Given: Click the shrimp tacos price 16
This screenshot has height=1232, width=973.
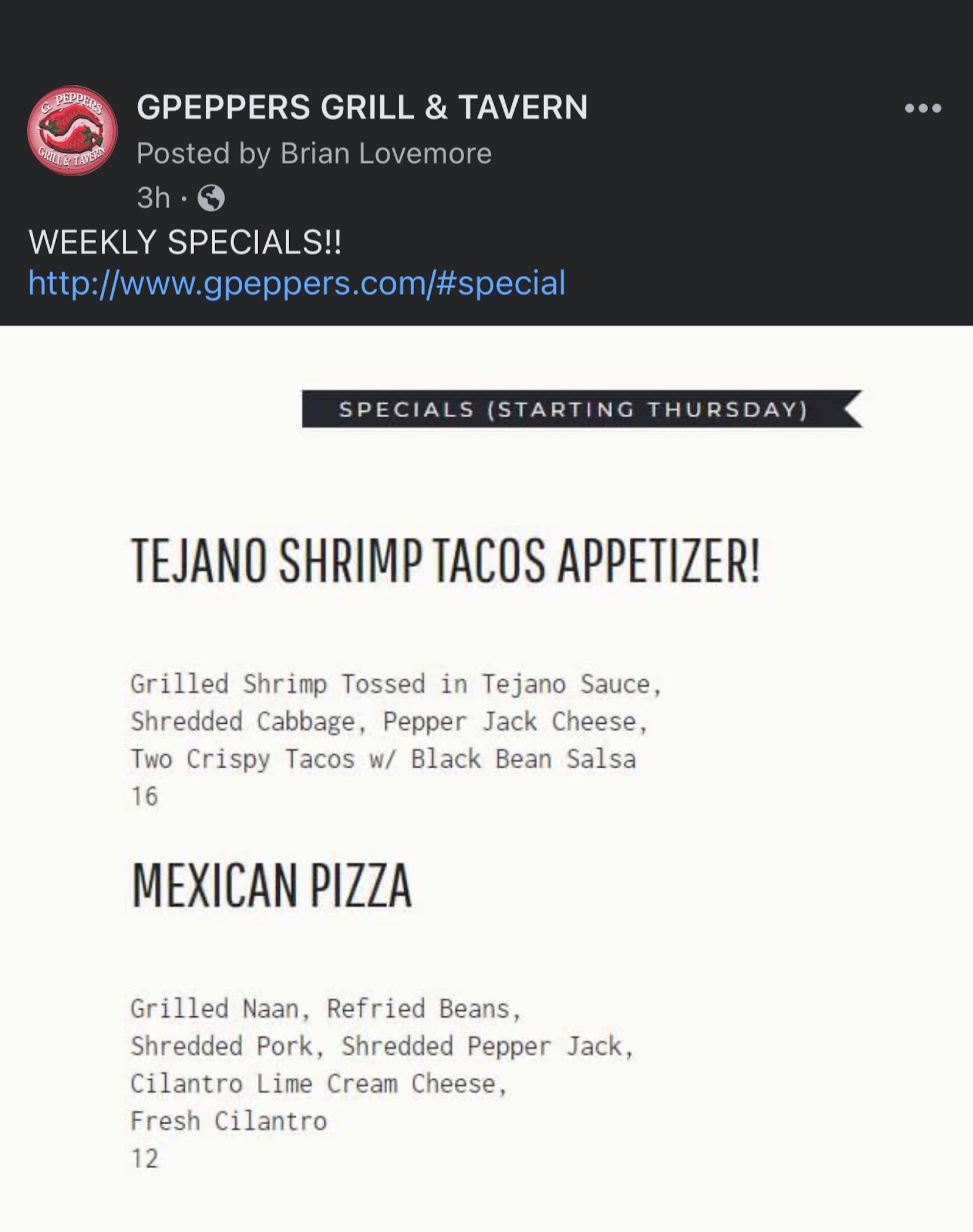Looking at the screenshot, I should pos(145,796).
